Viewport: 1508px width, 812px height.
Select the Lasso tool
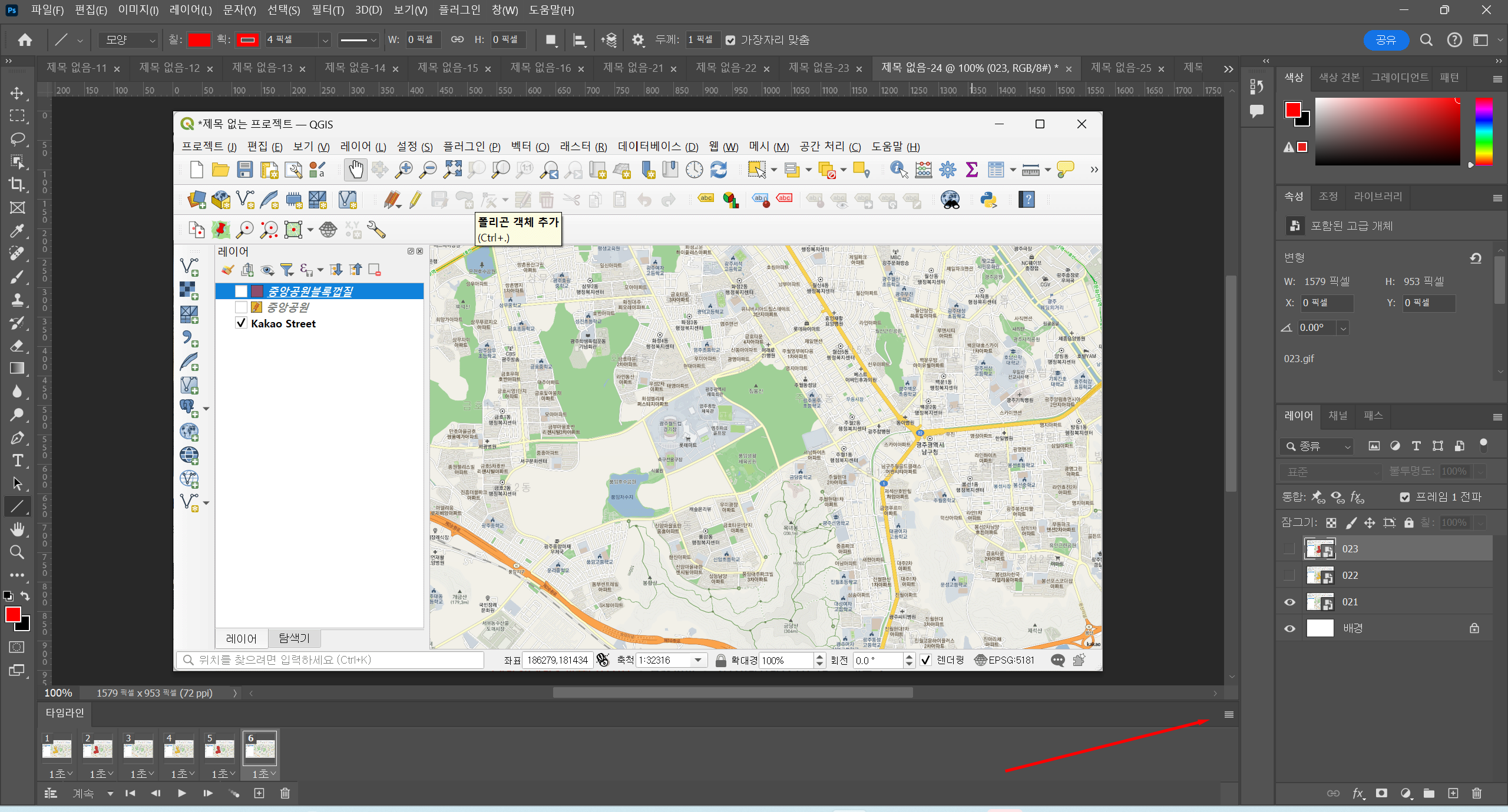point(17,139)
